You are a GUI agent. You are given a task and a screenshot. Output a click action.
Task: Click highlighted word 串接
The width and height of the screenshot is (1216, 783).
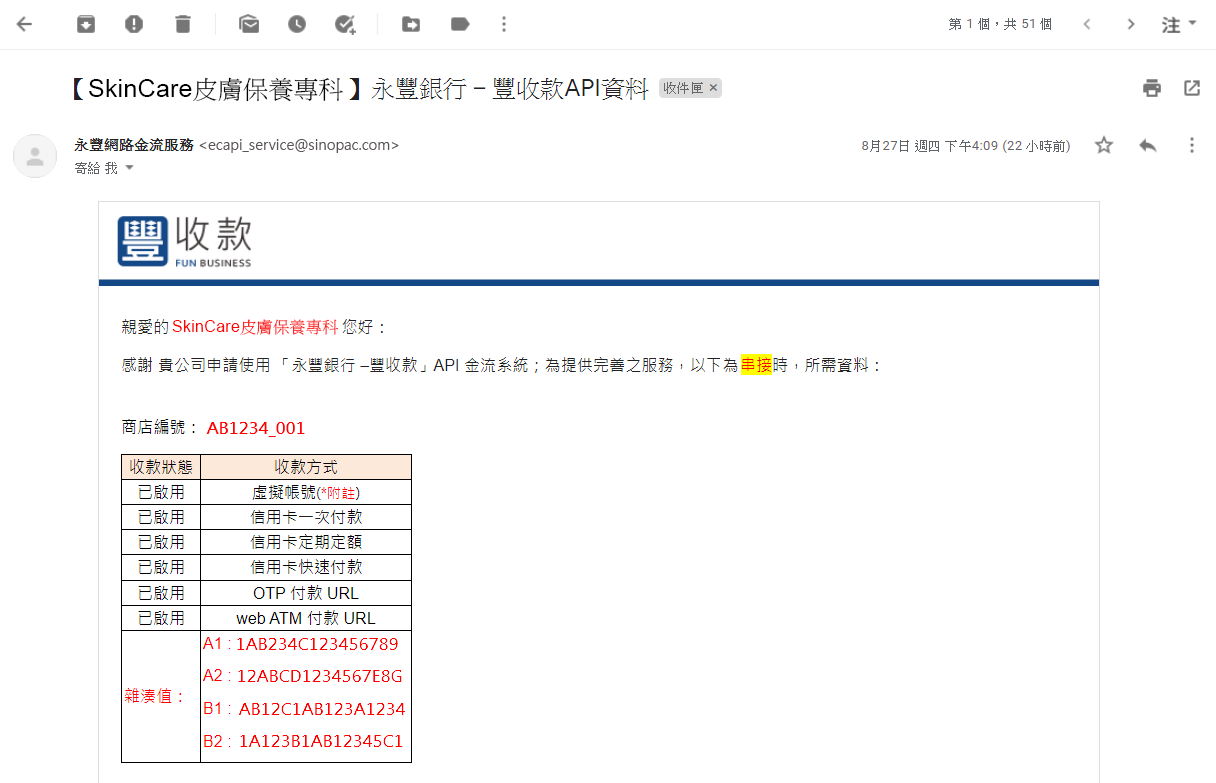756,365
